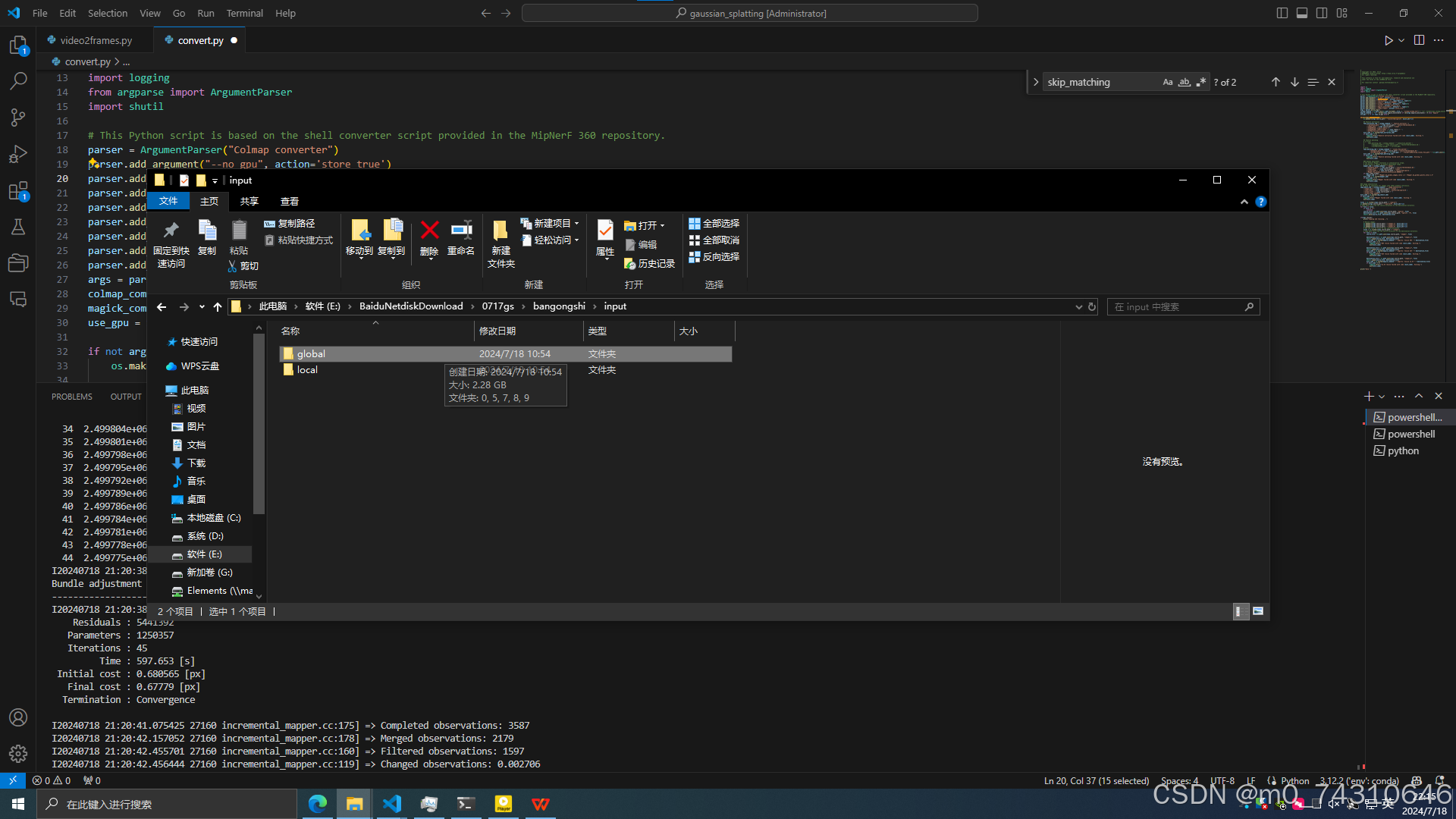The image size is (1456, 819).
Task: Expand the find widget replace chevron
Action: point(1036,82)
